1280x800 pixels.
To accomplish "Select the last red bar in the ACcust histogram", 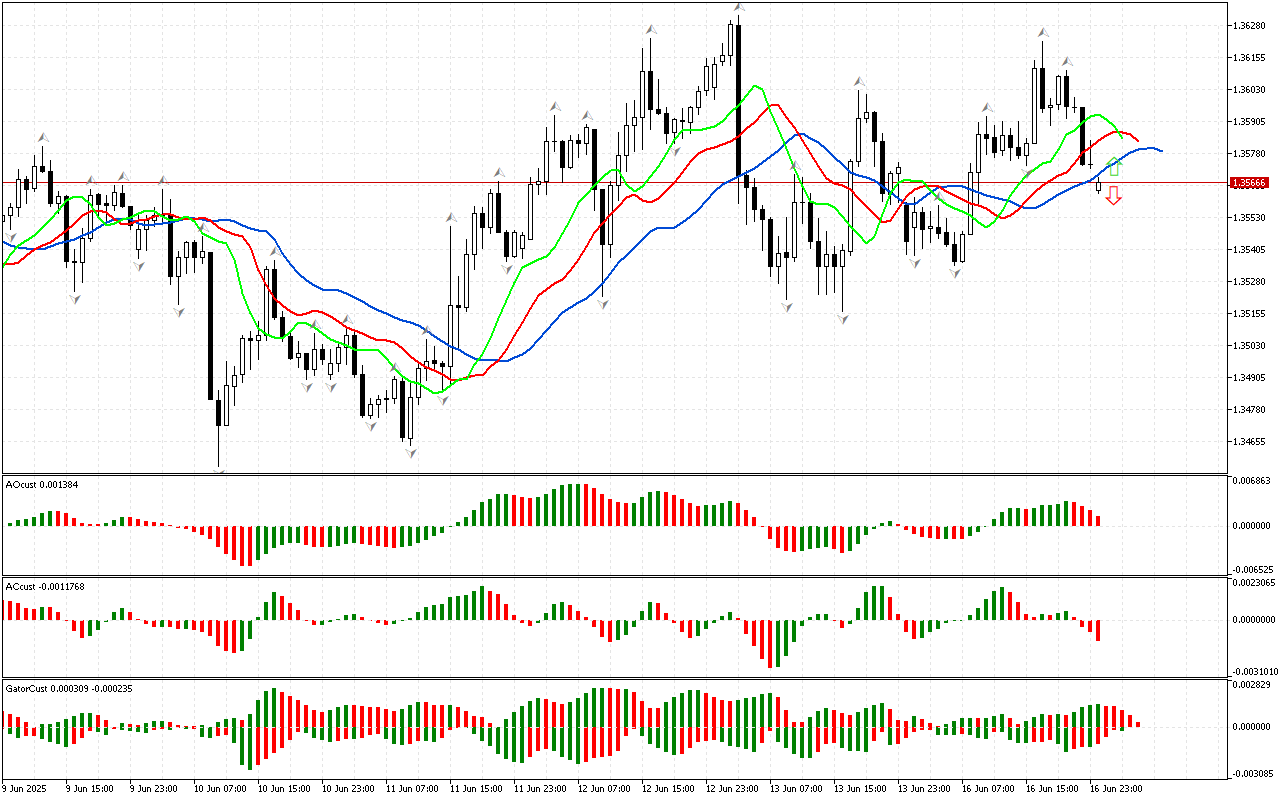I will pos(1098,630).
